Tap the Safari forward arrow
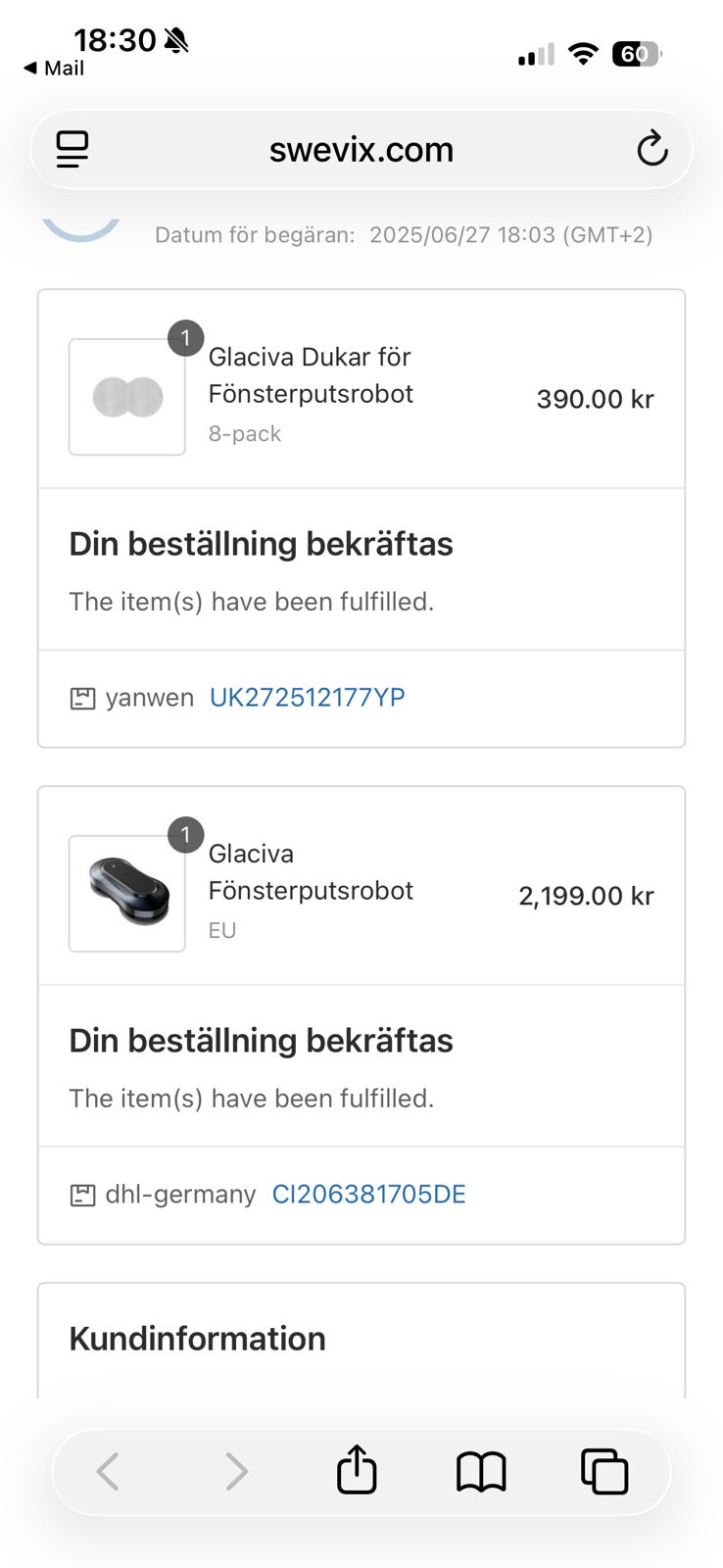 coord(236,1471)
